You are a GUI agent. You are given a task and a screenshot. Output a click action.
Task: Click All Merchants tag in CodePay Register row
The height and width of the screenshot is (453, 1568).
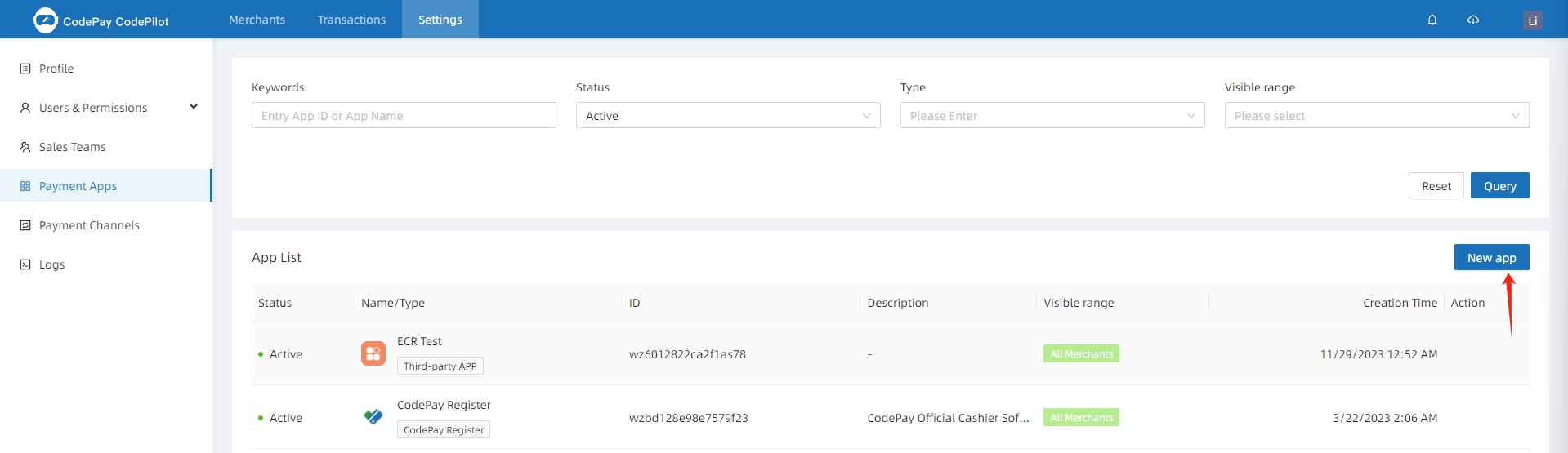tap(1081, 417)
